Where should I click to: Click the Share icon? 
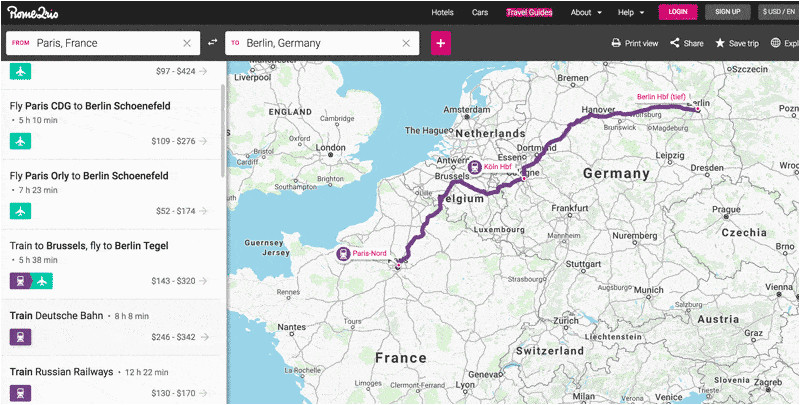coord(674,43)
